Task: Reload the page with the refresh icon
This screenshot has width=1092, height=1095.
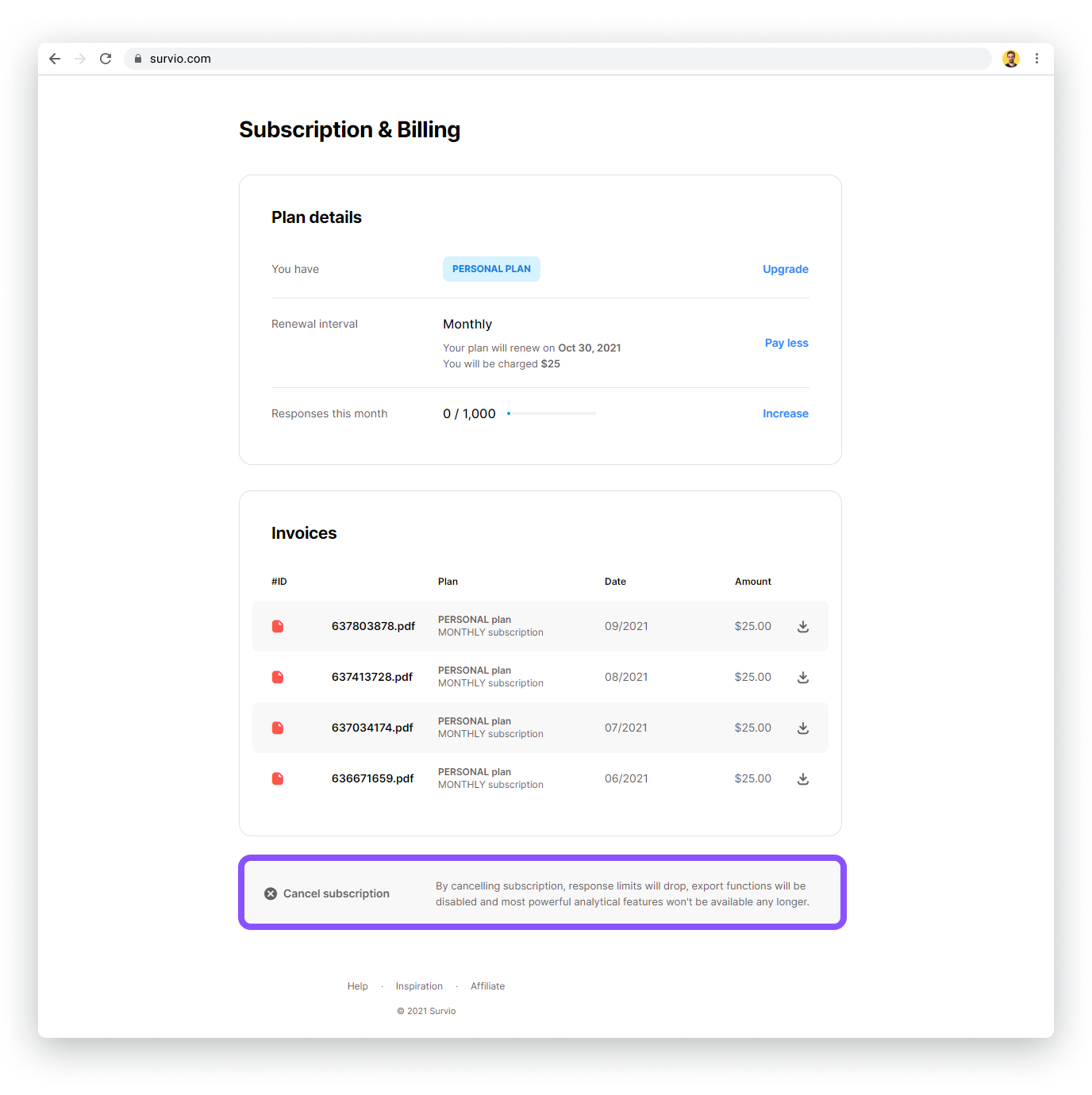Action: point(106,59)
